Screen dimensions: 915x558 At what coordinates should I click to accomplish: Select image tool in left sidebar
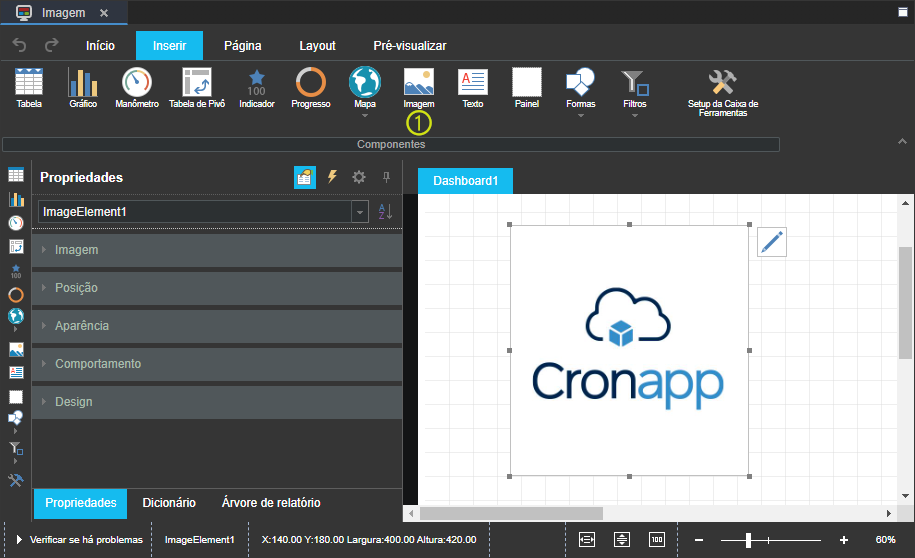click(16, 349)
